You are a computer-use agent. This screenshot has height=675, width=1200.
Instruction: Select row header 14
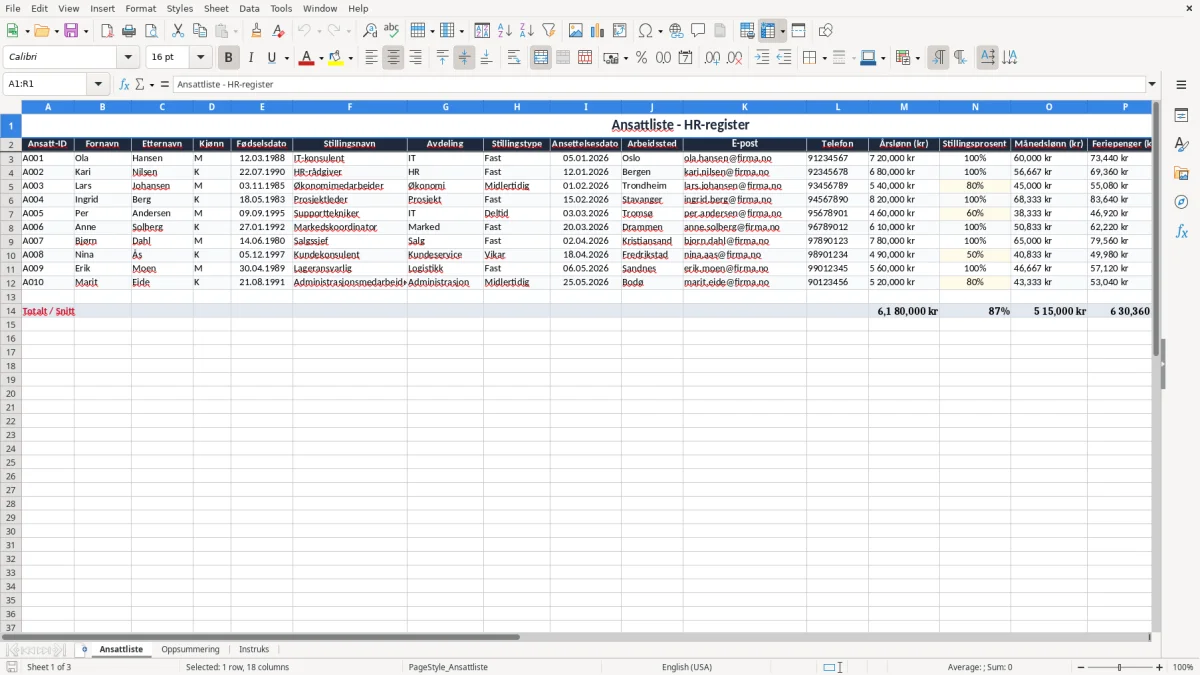(11, 311)
